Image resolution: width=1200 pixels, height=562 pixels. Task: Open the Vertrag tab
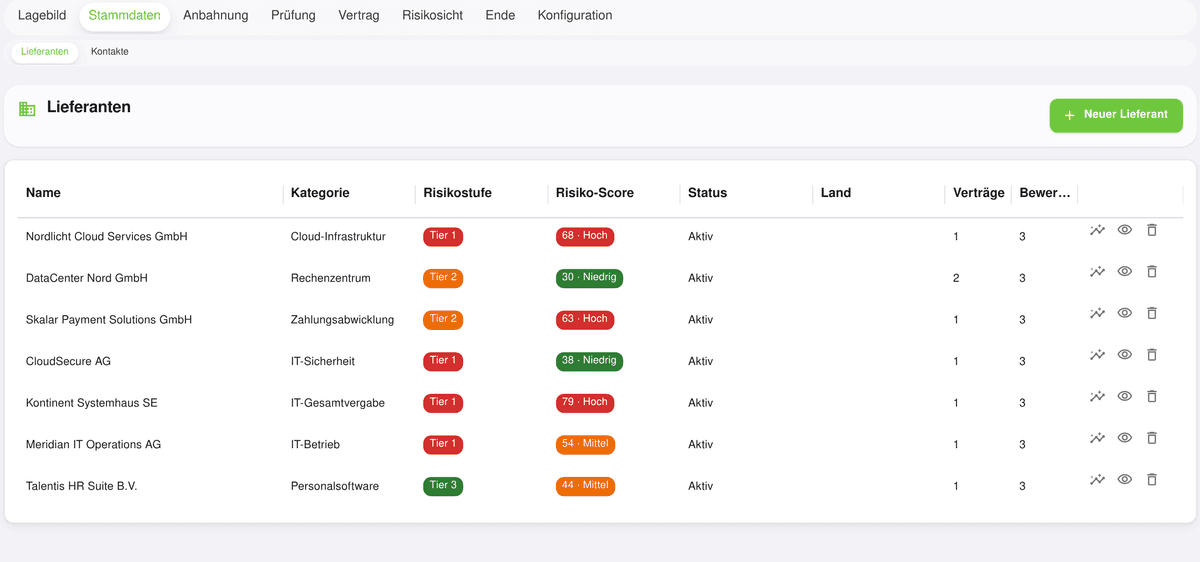[x=359, y=16]
